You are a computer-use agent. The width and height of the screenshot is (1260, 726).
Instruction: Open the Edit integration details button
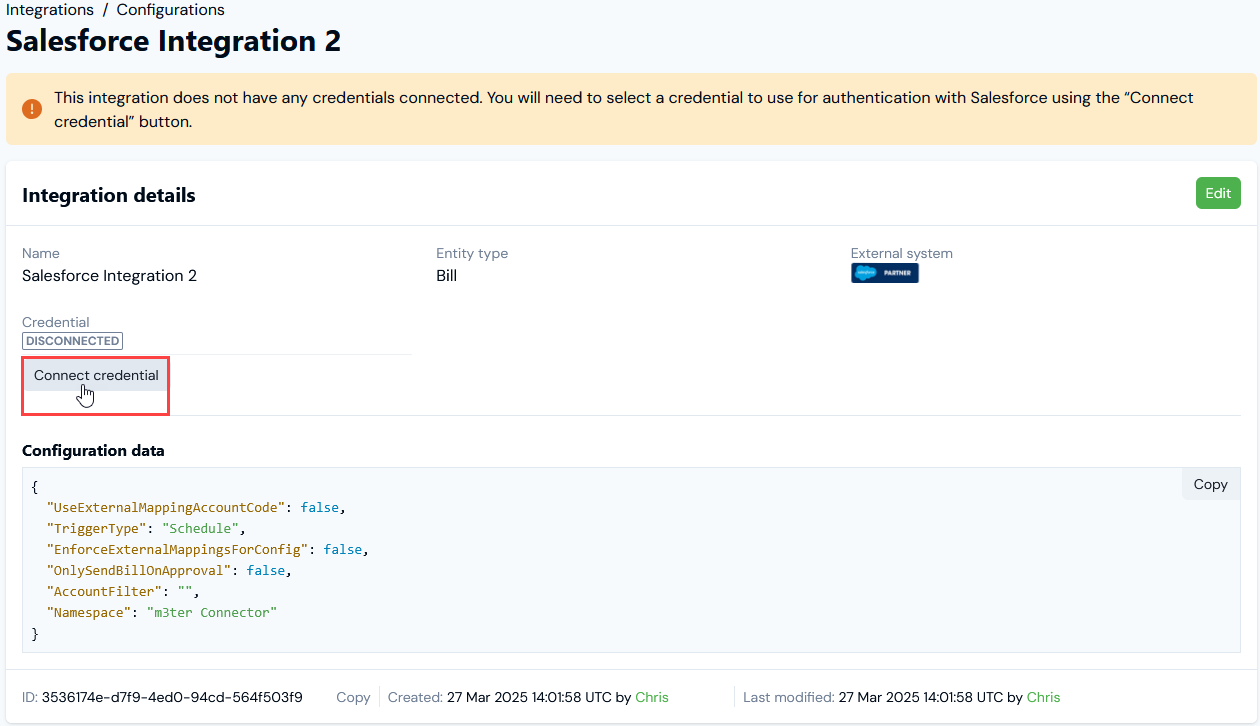tap(1218, 193)
